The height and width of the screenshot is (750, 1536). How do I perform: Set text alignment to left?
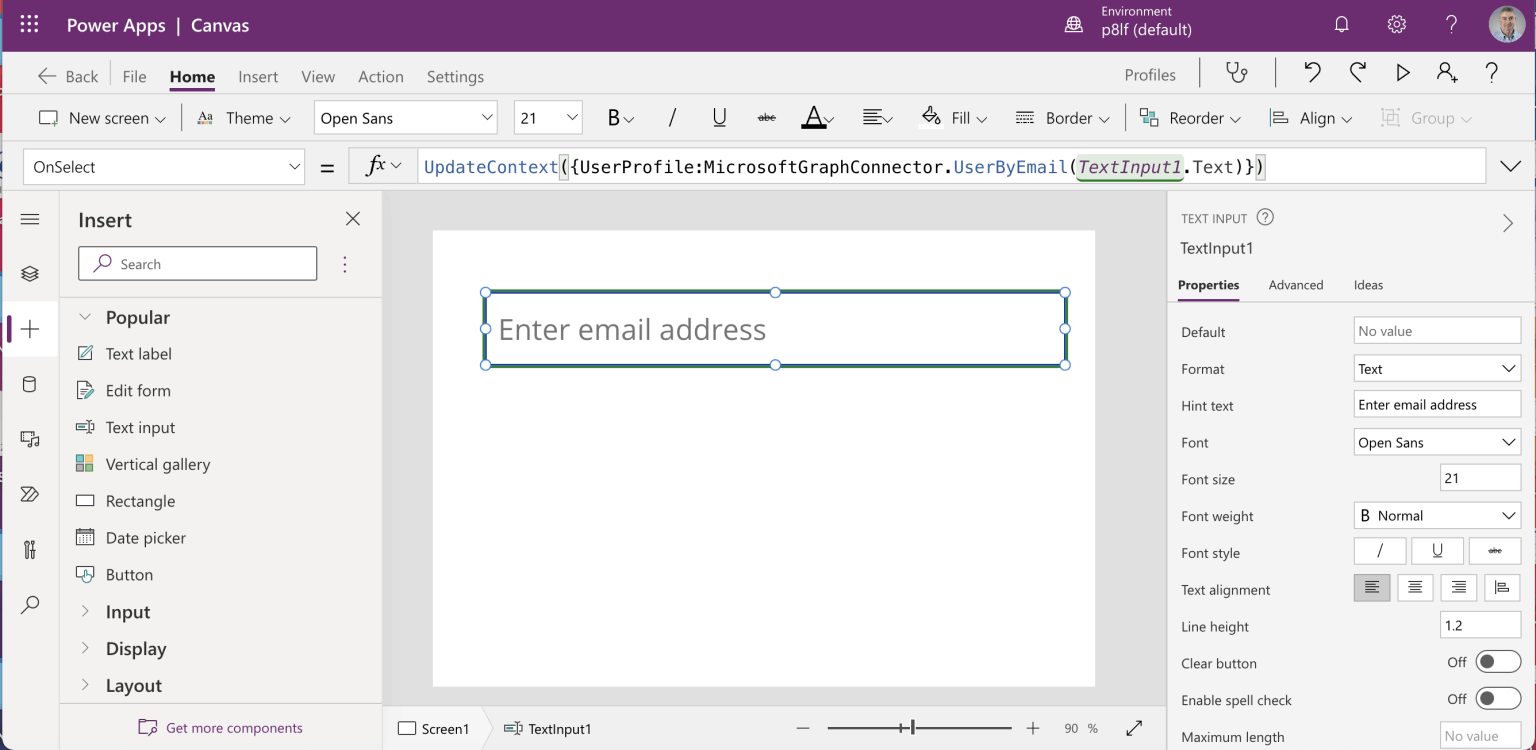click(x=1372, y=588)
